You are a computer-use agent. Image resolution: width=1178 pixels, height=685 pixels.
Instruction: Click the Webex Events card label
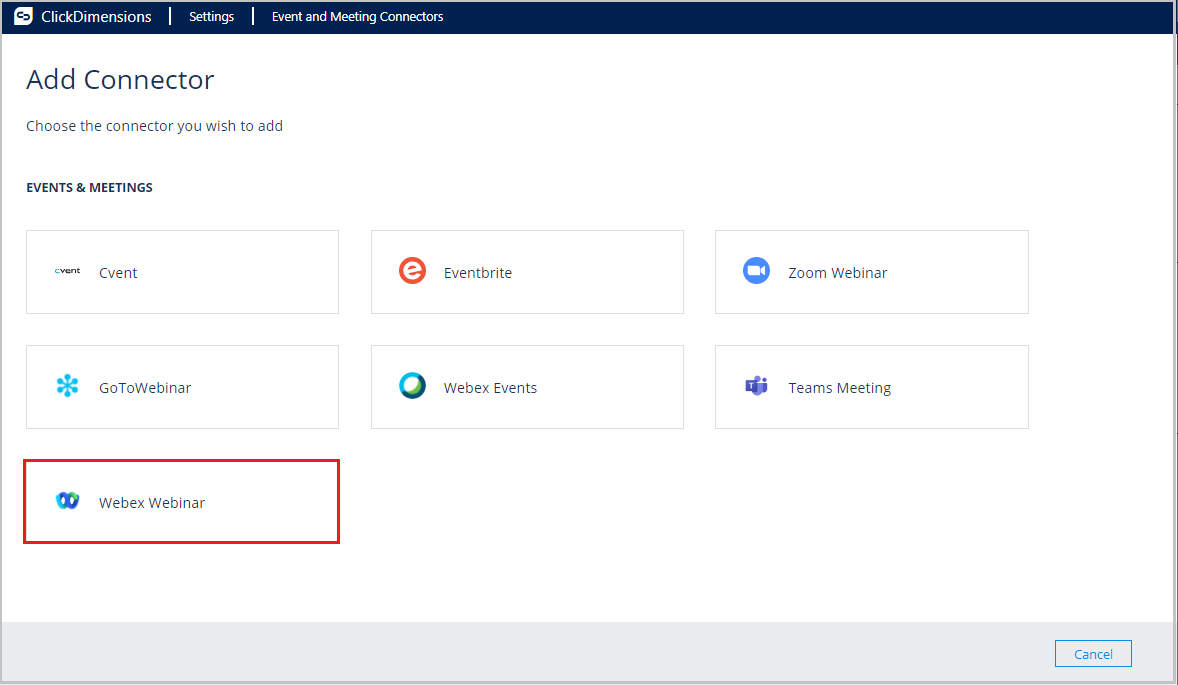490,388
